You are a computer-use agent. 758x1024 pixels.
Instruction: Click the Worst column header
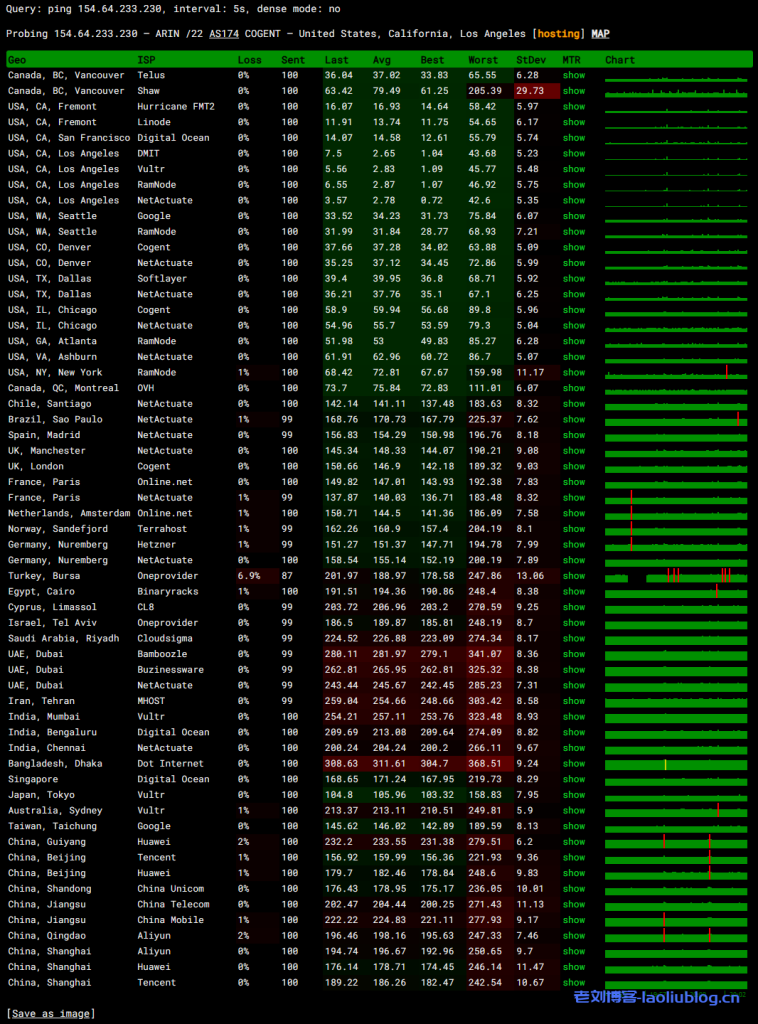[x=483, y=60]
